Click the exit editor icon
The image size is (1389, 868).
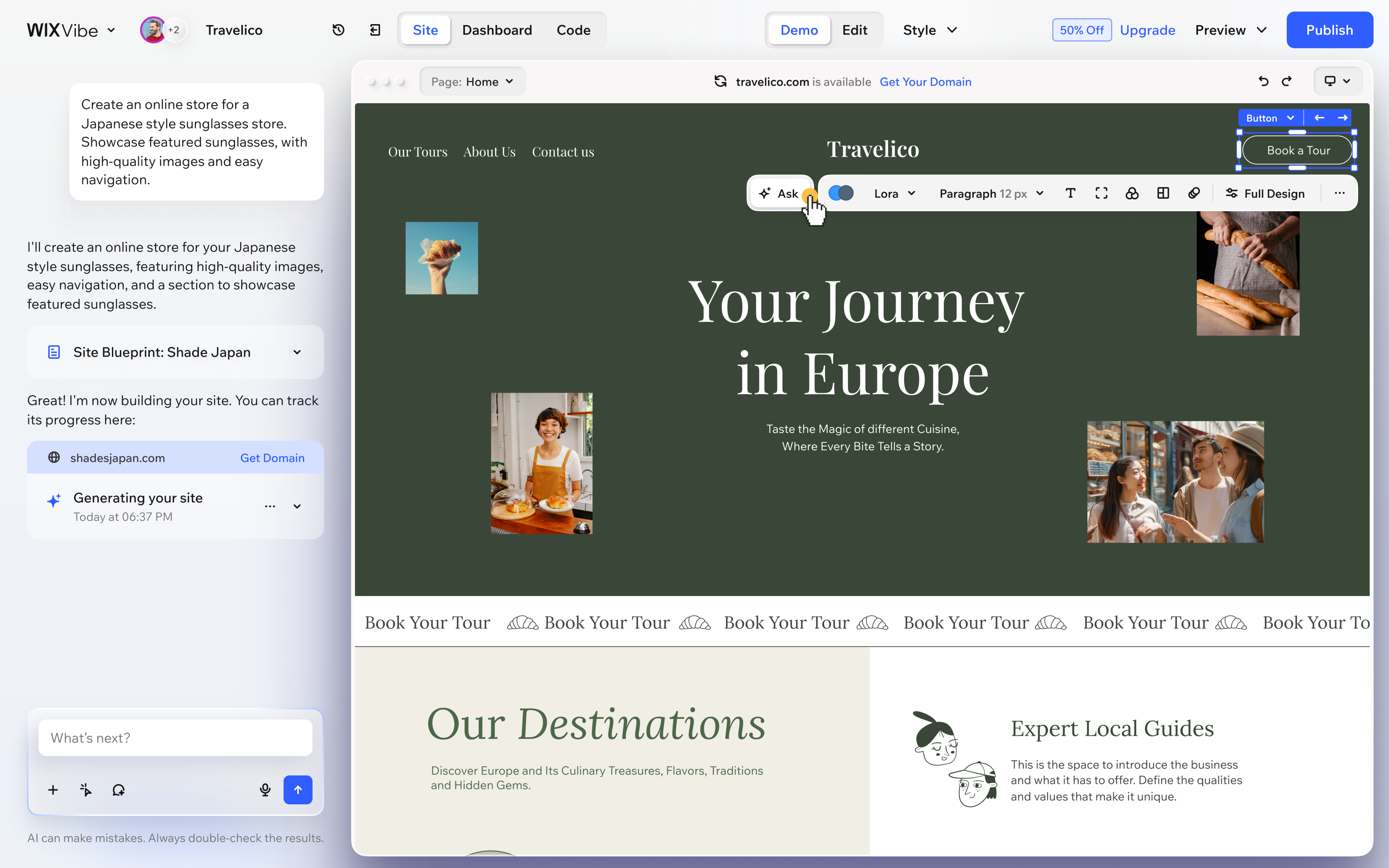[375, 30]
